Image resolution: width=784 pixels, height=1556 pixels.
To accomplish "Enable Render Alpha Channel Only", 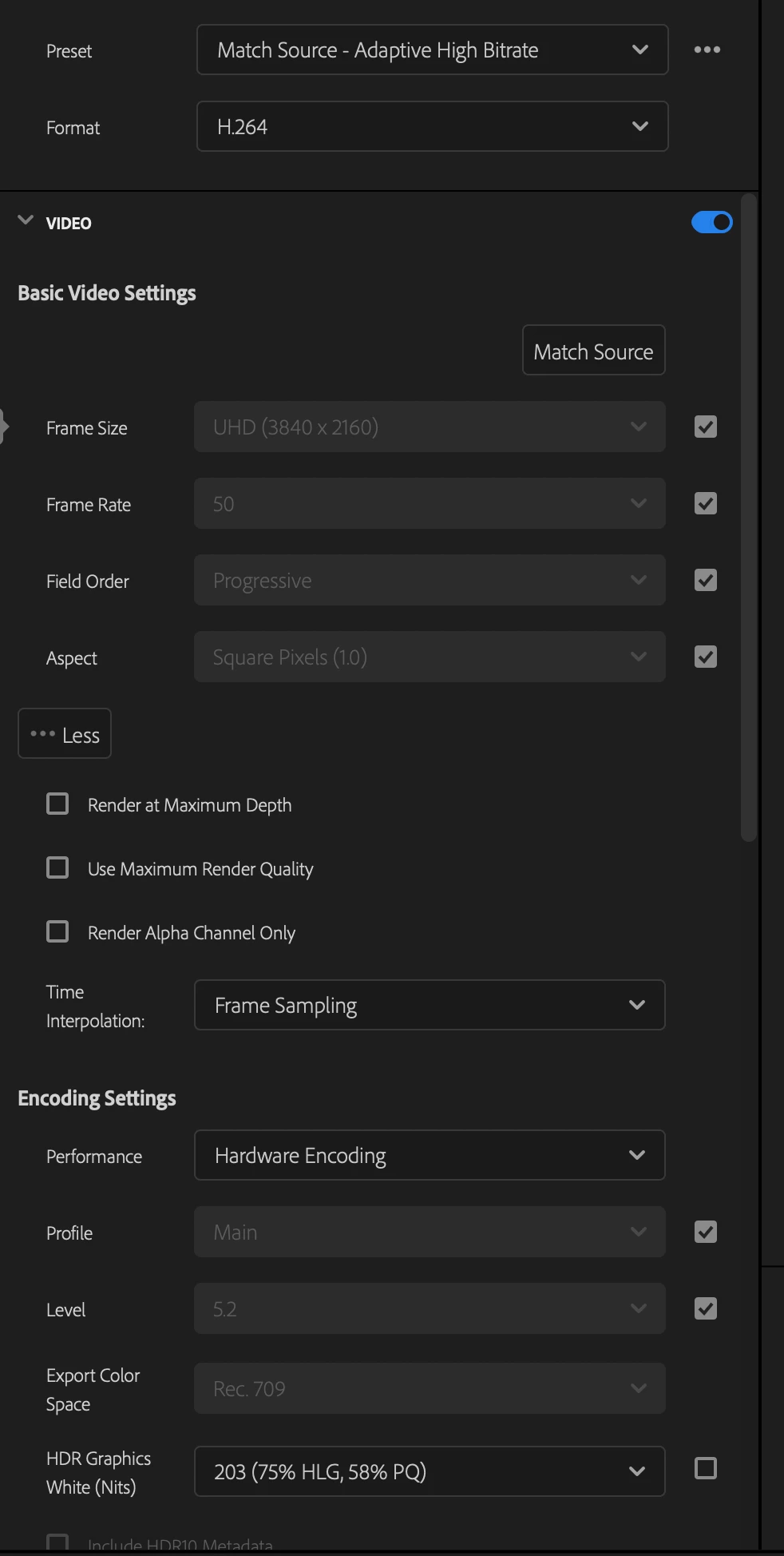I will [x=57, y=931].
